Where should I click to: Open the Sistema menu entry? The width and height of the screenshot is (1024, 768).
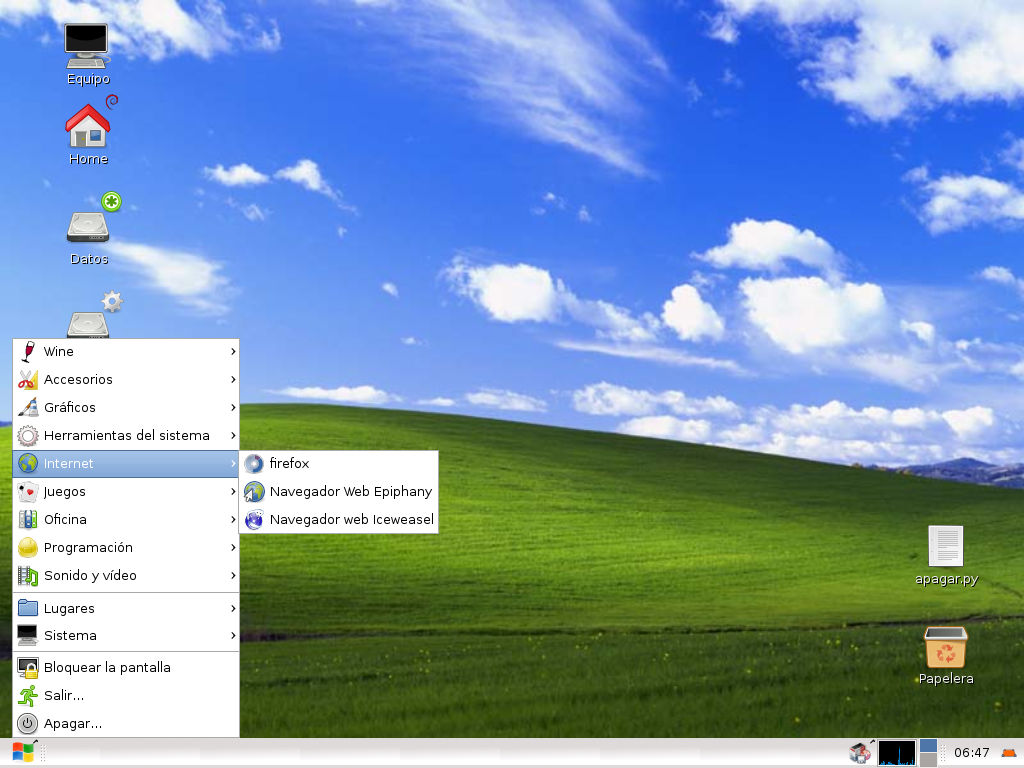pyautogui.click(x=126, y=635)
